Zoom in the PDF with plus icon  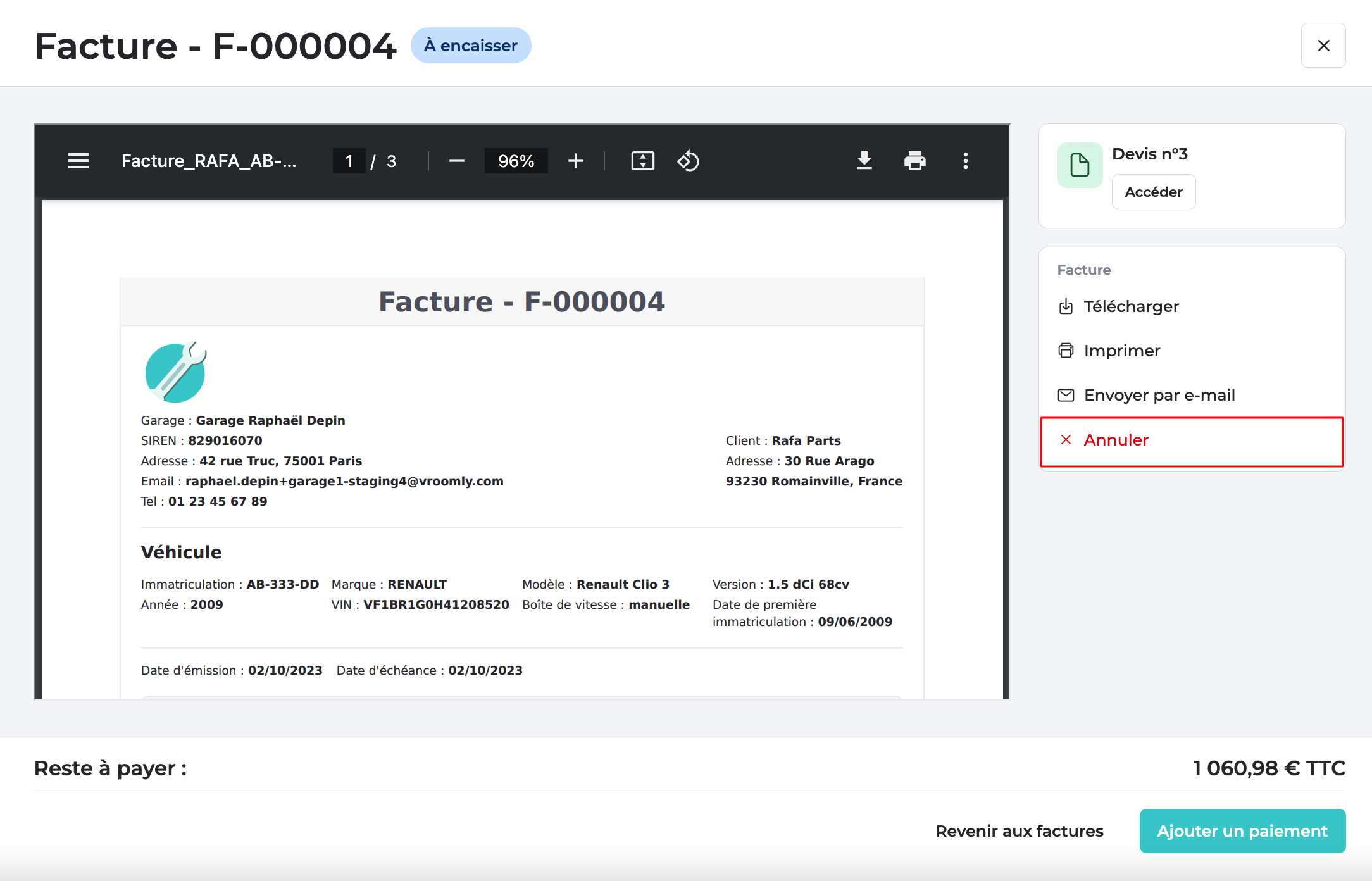click(575, 161)
